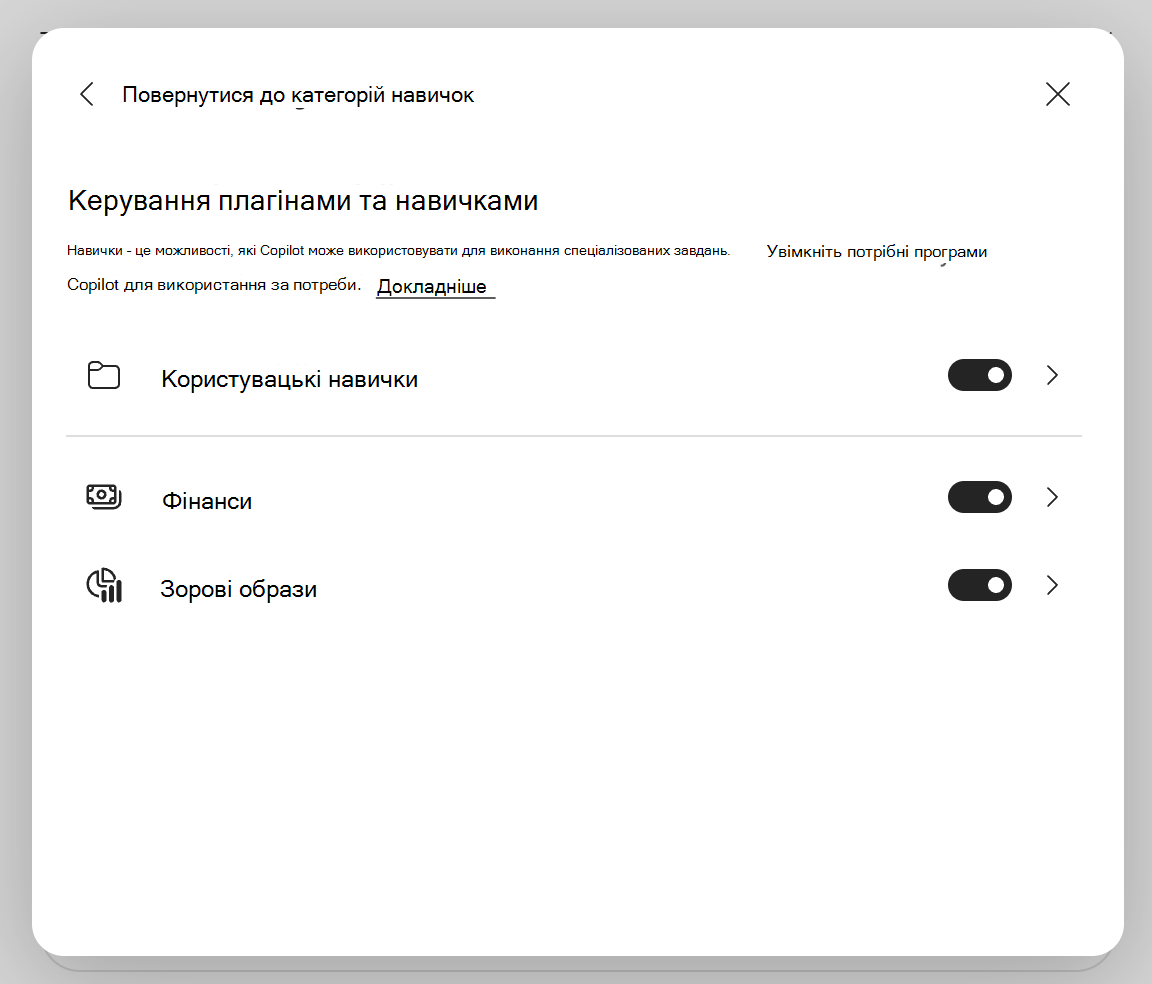Disable the Фінанси skills toggle
Screen dimensions: 1152x984
click(979, 498)
